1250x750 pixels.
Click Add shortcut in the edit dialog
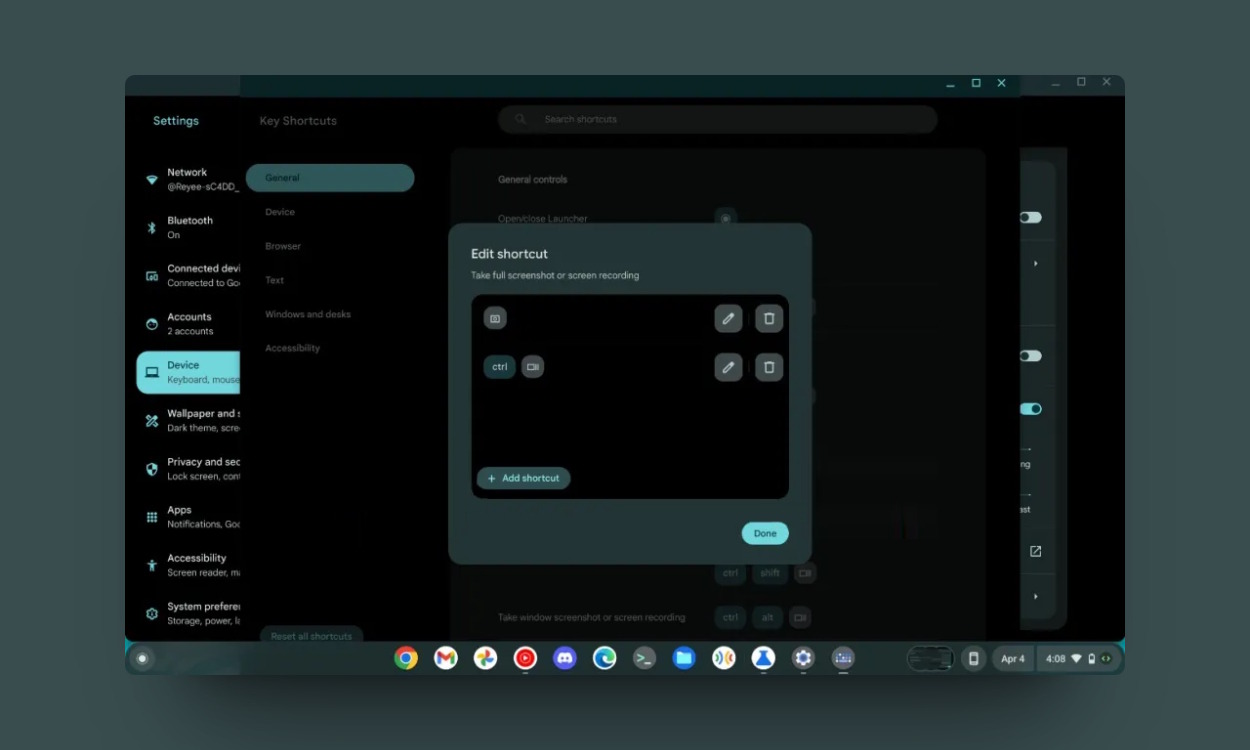tap(523, 478)
